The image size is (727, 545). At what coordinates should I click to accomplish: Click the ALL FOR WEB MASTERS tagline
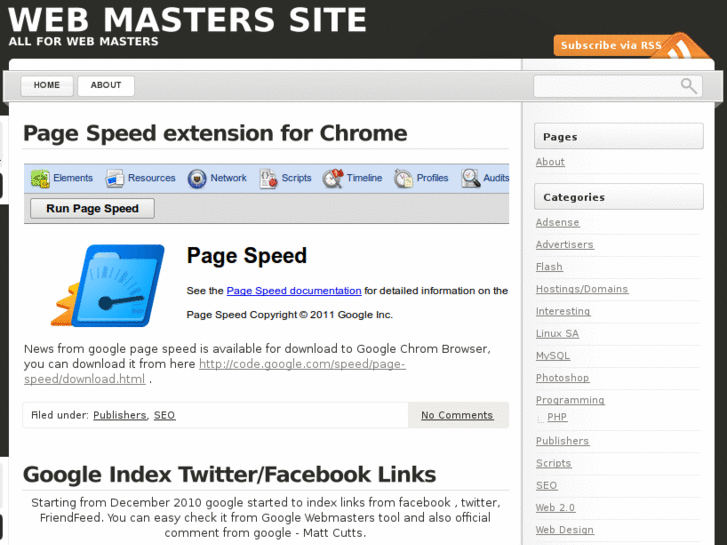coord(83,42)
